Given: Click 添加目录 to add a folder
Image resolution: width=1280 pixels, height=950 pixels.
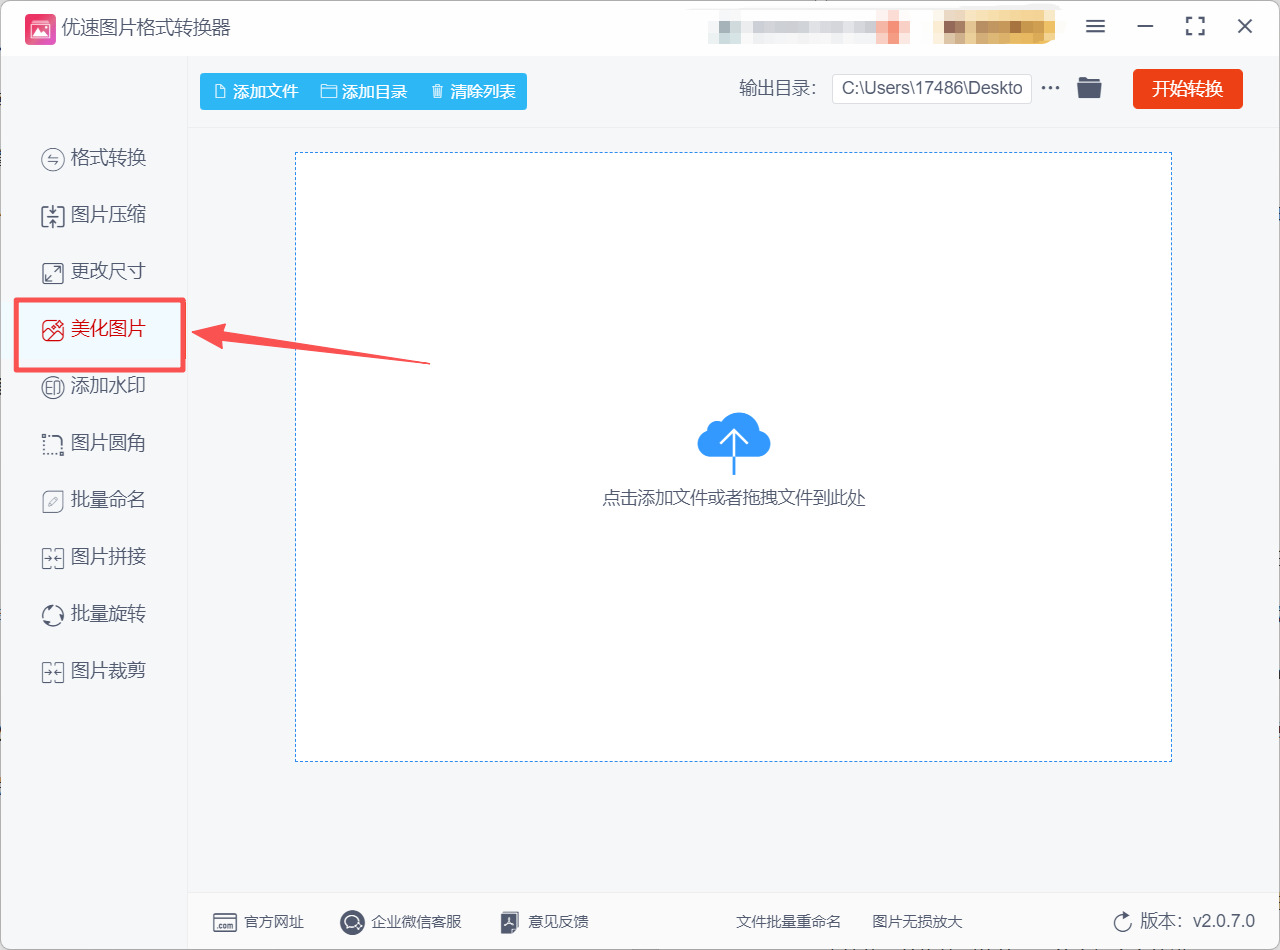Looking at the screenshot, I should (366, 90).
